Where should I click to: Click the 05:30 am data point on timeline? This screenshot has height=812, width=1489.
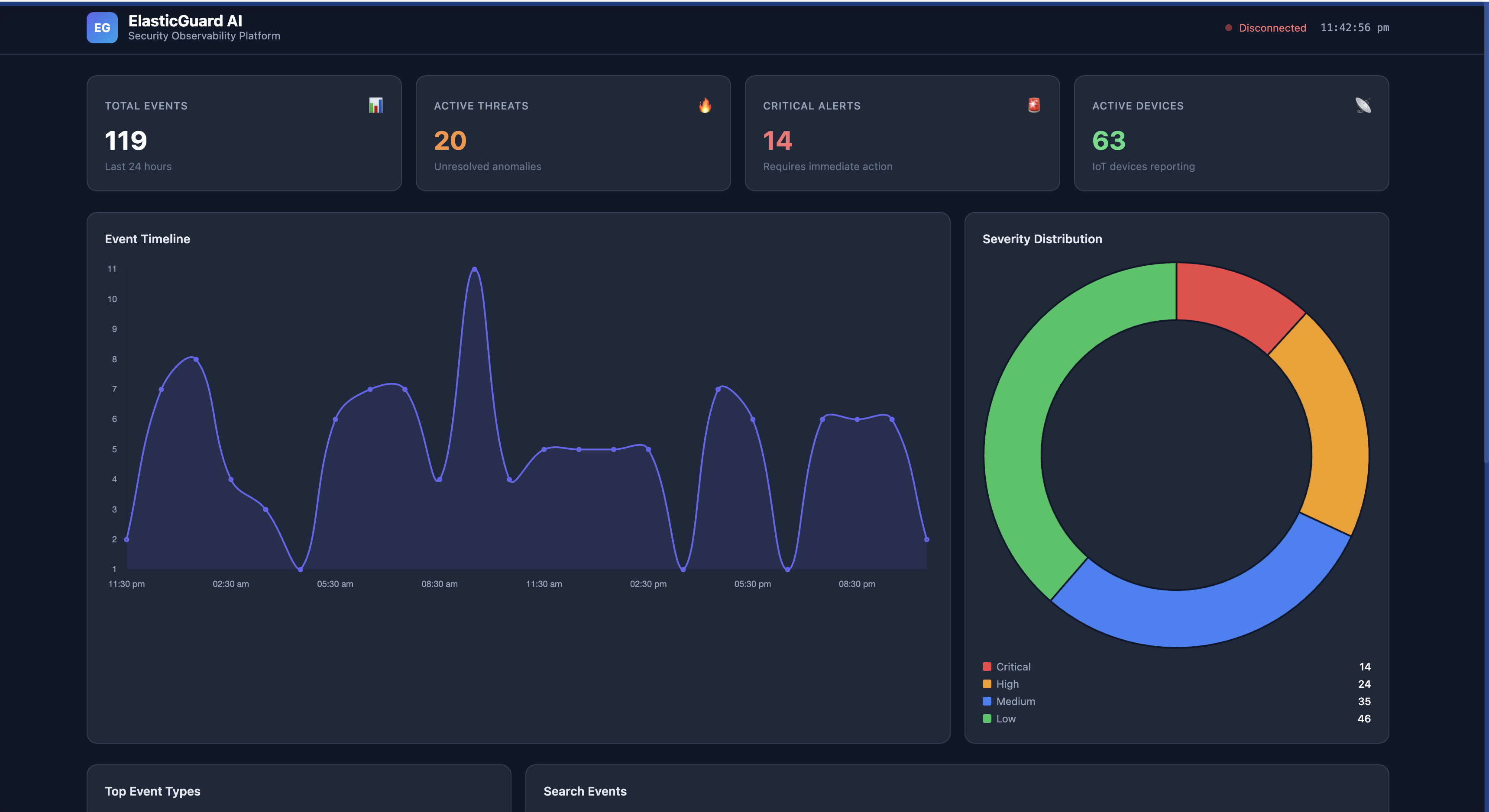[x=335, y=419]
